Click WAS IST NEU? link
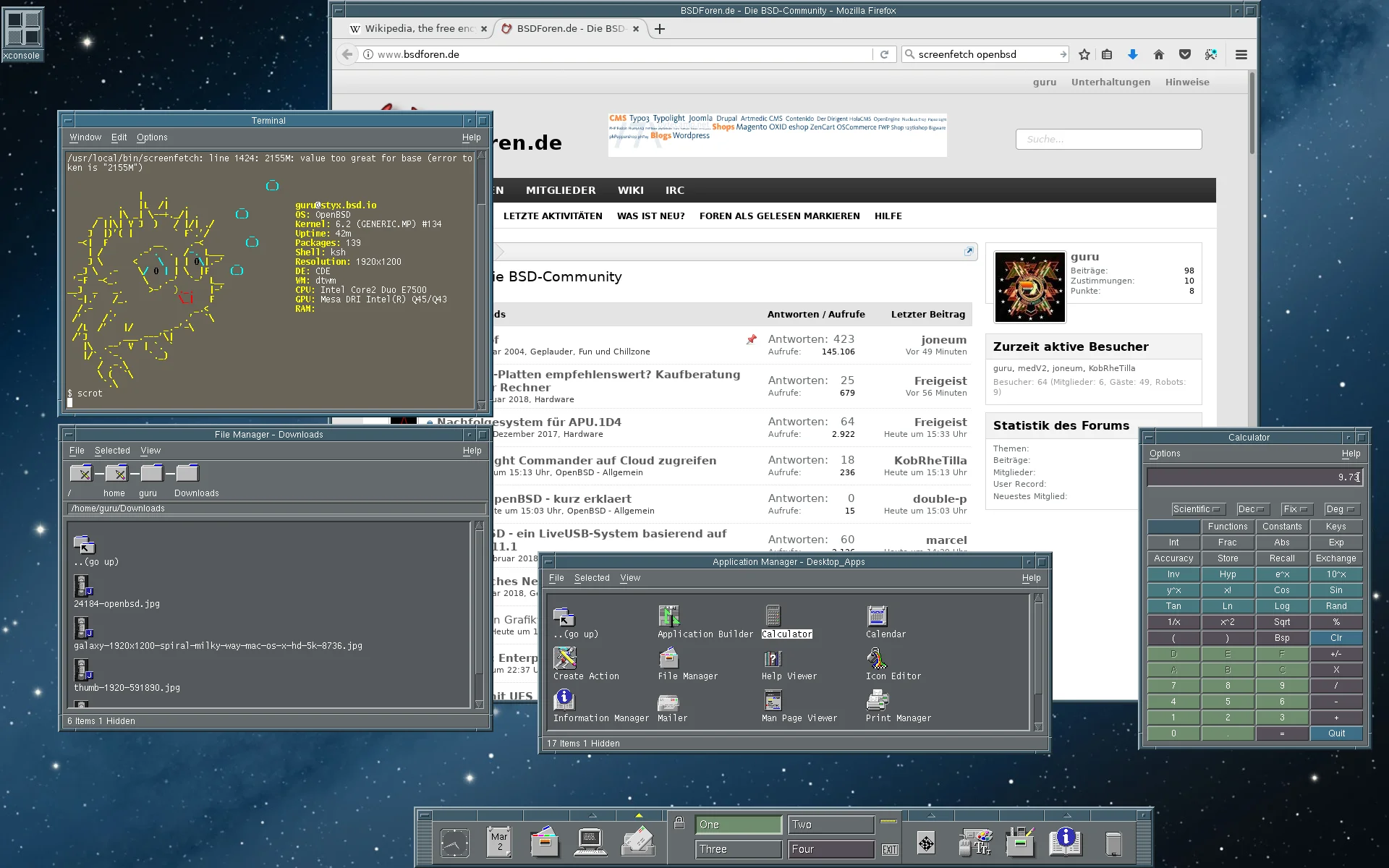1389x868 pixels. 650,216
